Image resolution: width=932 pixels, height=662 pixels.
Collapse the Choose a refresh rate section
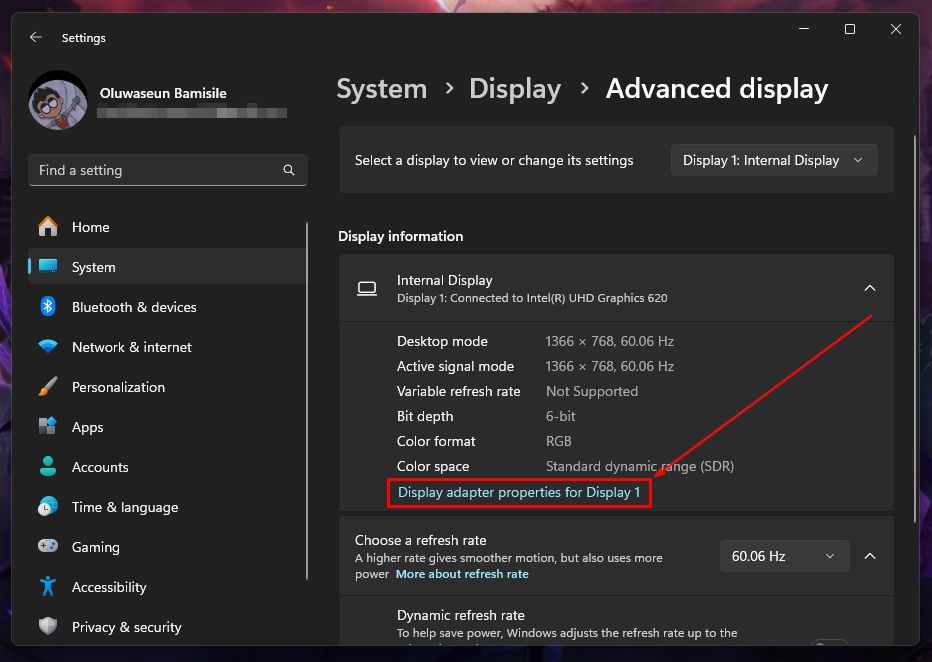click(869, 556)
